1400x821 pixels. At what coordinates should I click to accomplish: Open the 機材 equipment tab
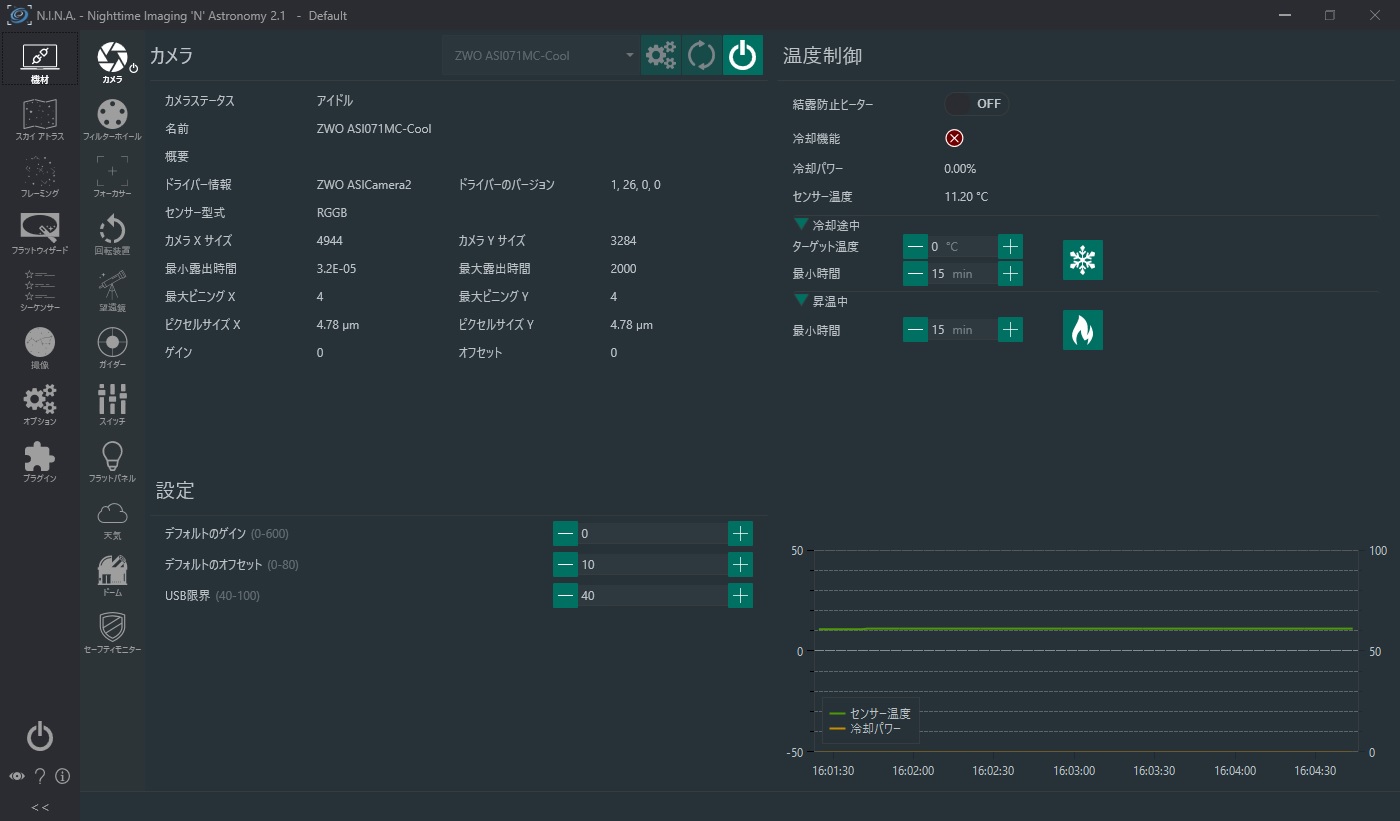(40, 60)
